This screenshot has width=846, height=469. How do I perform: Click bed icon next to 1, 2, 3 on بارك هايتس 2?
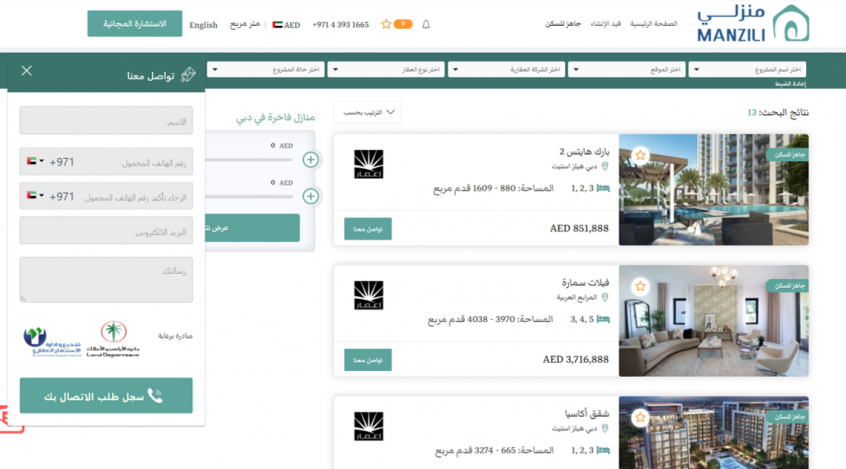pos(603,188)
